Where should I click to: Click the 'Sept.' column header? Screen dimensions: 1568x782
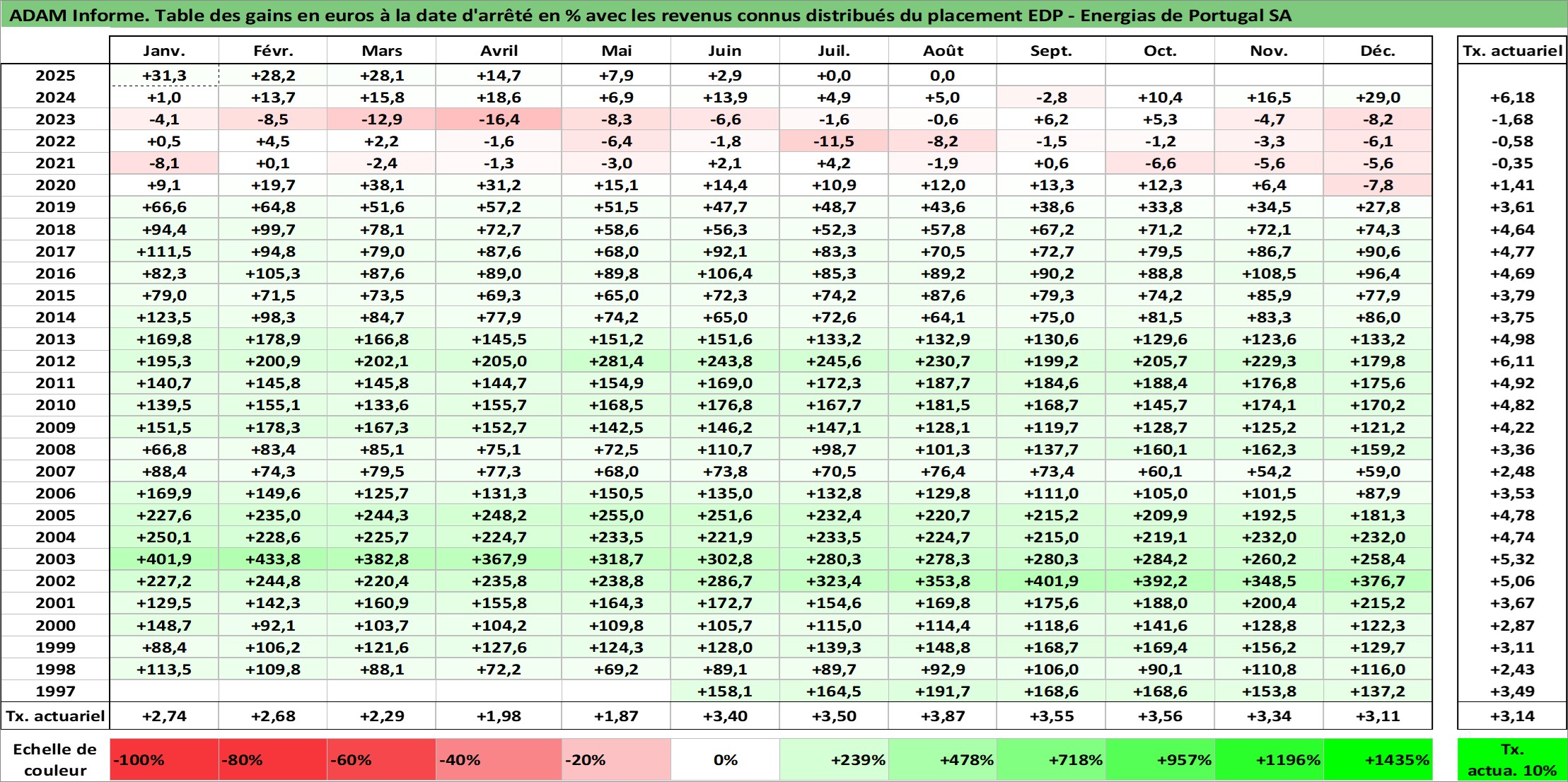[1051, 51]
